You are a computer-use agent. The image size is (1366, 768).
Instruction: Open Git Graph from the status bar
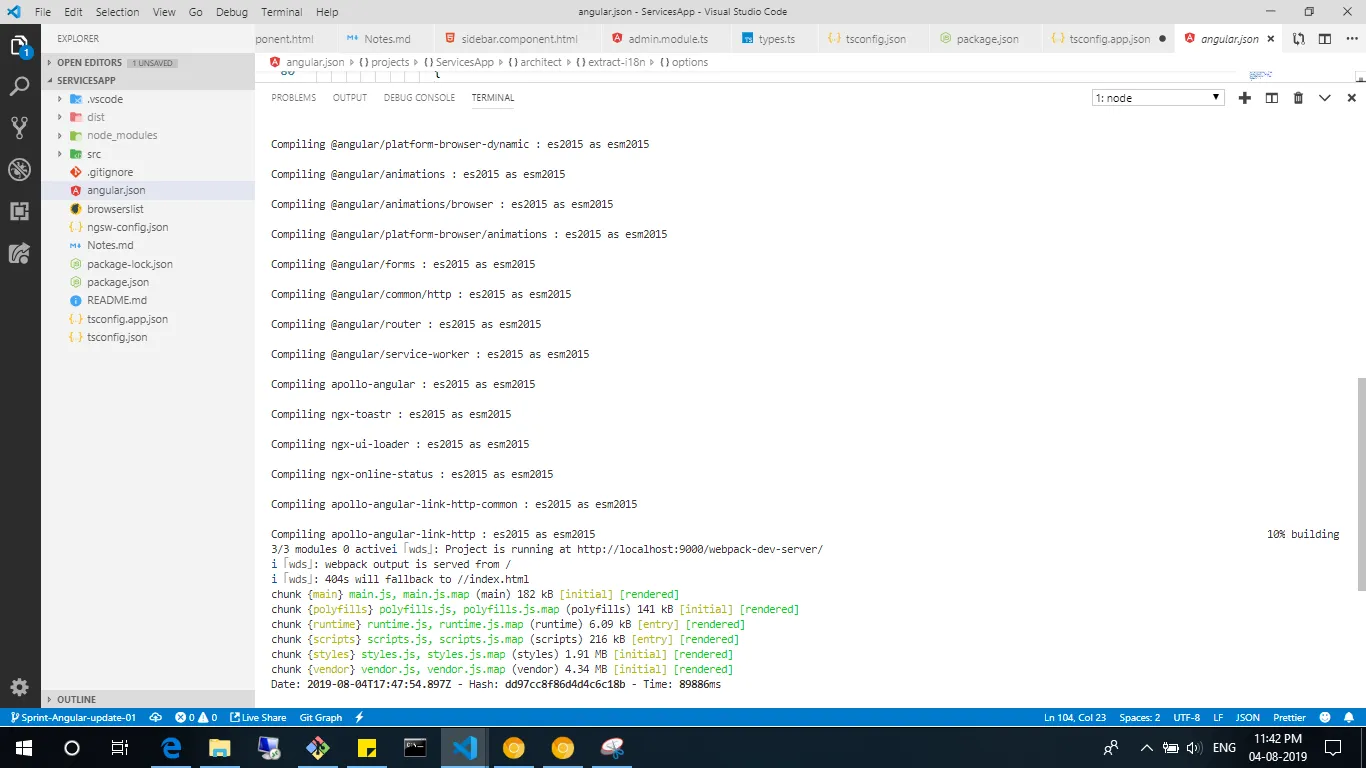pyautogui.click(x=321, y=717)
